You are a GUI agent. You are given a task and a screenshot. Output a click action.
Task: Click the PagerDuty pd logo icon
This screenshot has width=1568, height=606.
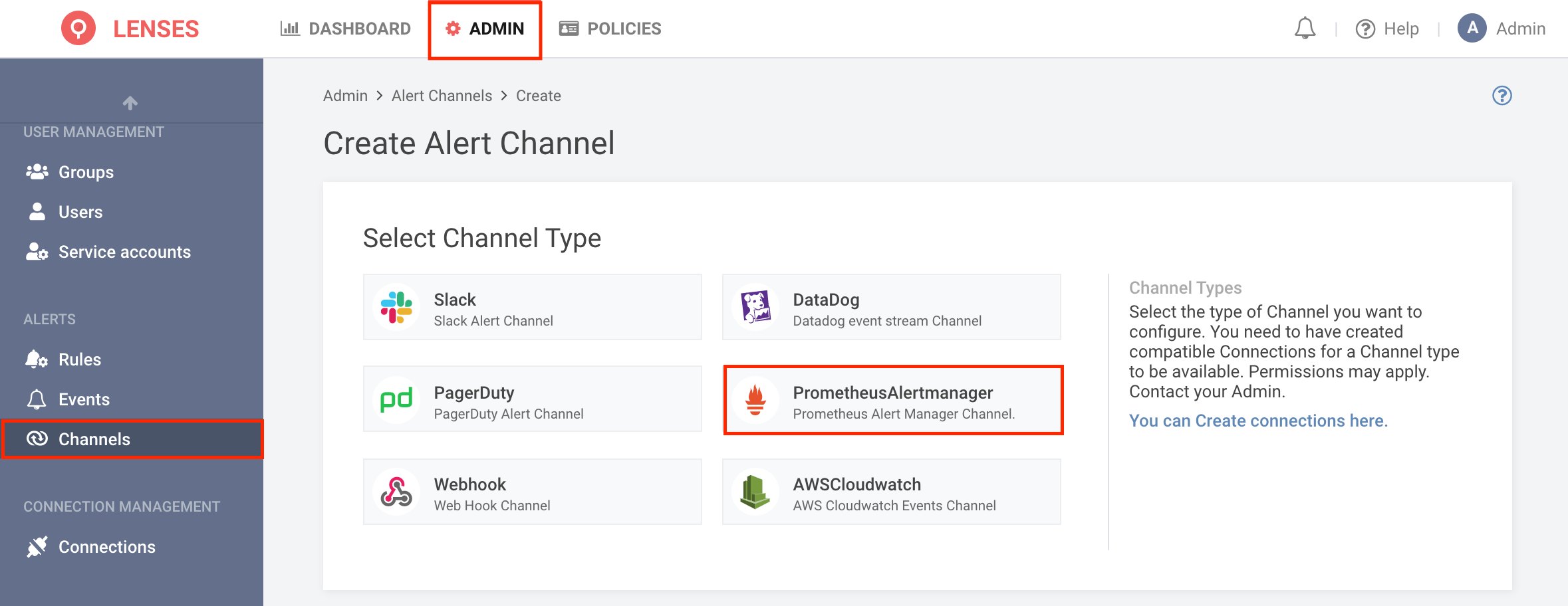(396, 399)
